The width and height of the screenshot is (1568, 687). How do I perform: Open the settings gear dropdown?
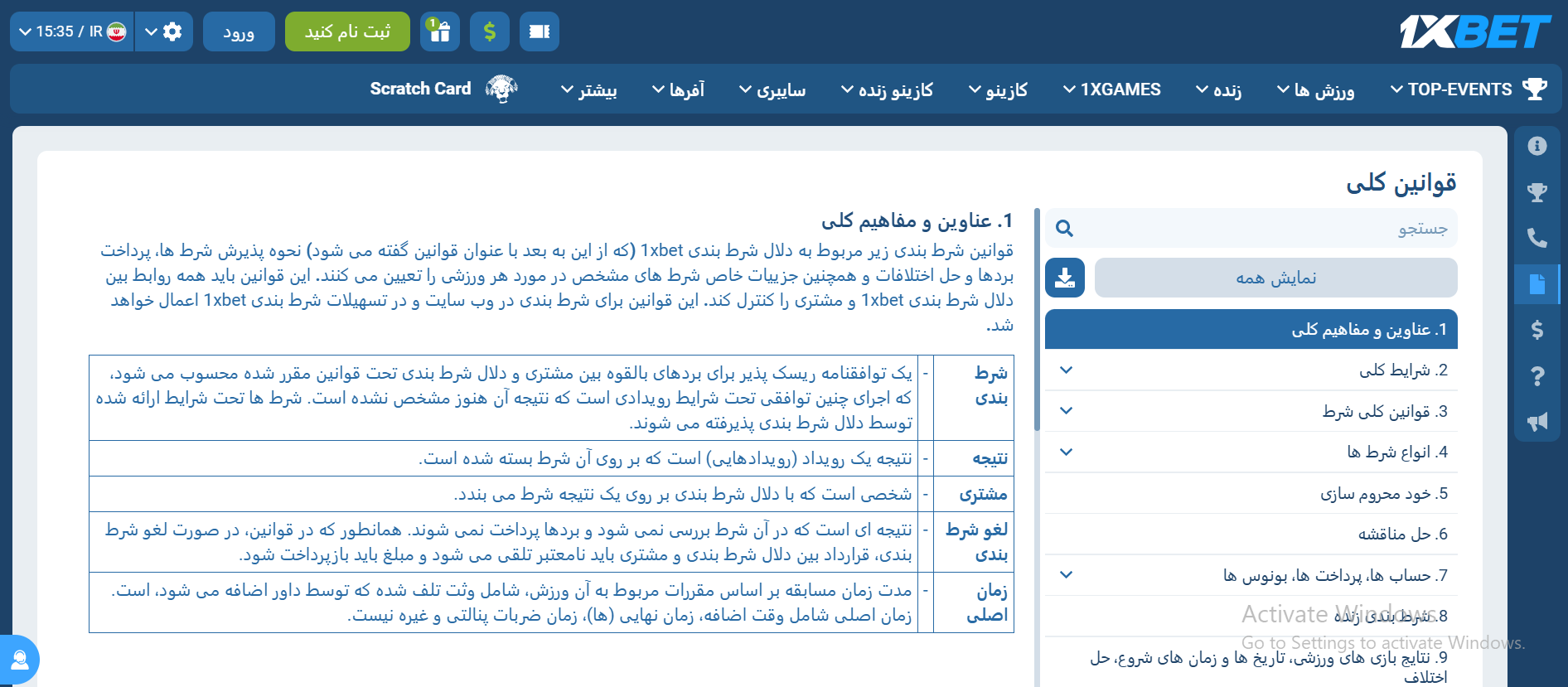tap(164, 31)
